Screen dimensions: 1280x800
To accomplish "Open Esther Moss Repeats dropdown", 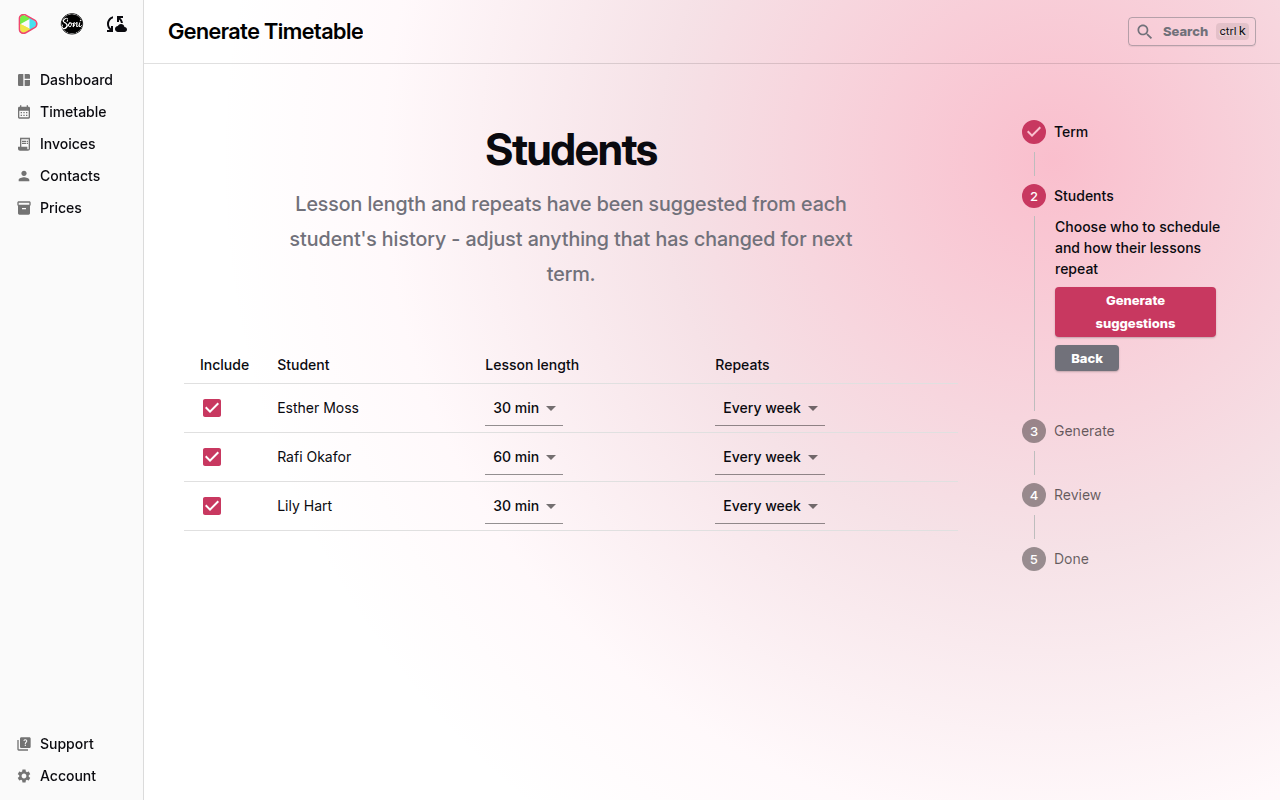I will (x=770, y=408).
